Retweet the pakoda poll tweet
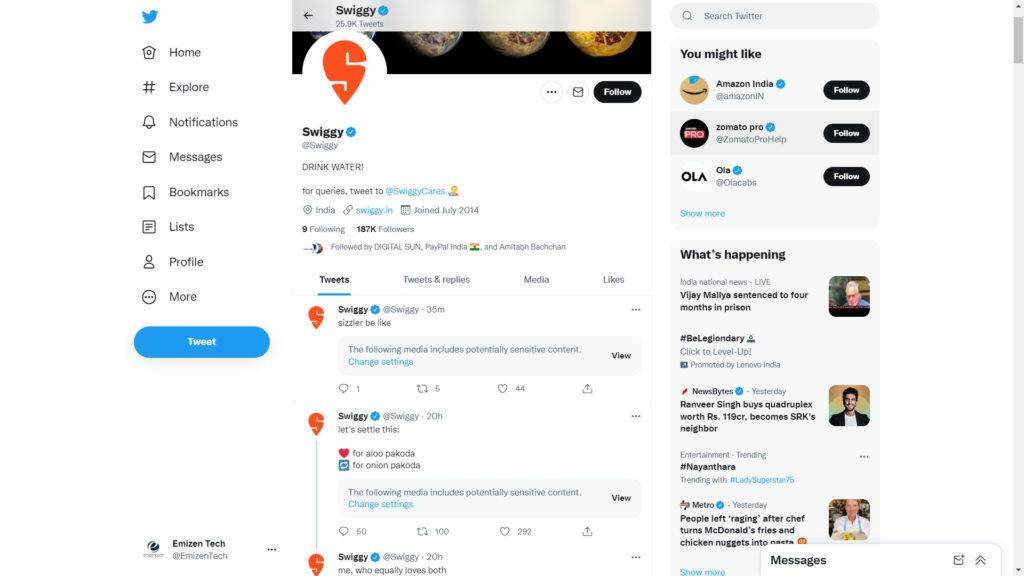 [421, 531]
